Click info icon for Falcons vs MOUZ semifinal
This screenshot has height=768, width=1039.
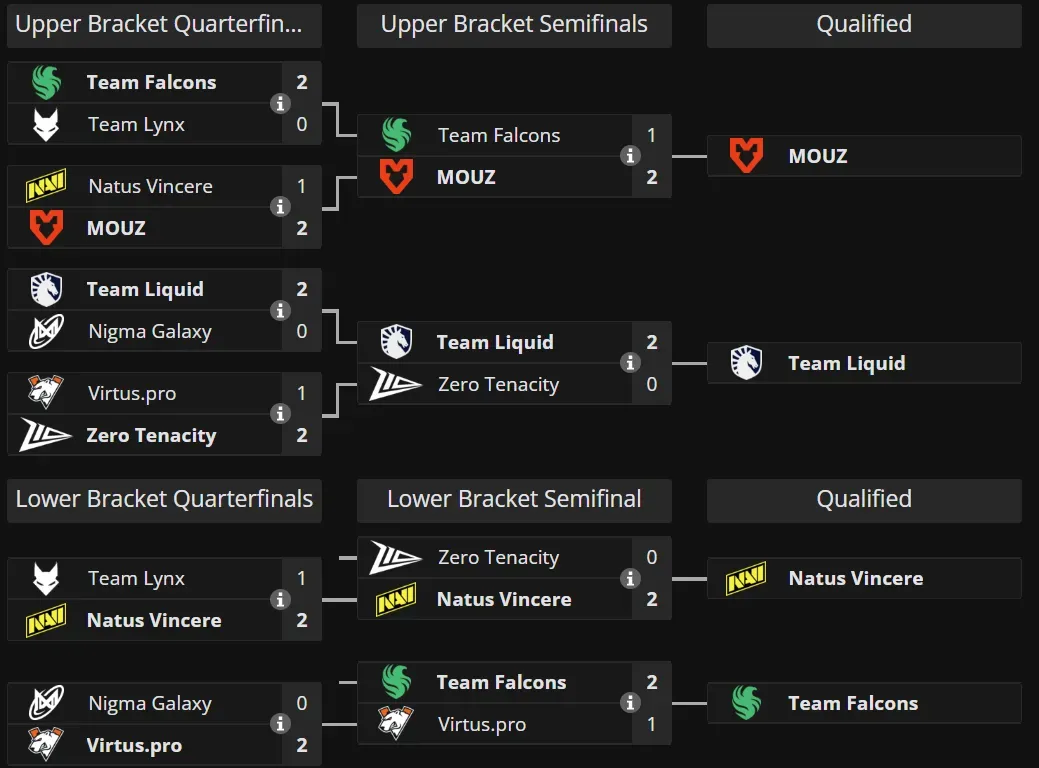631,156
